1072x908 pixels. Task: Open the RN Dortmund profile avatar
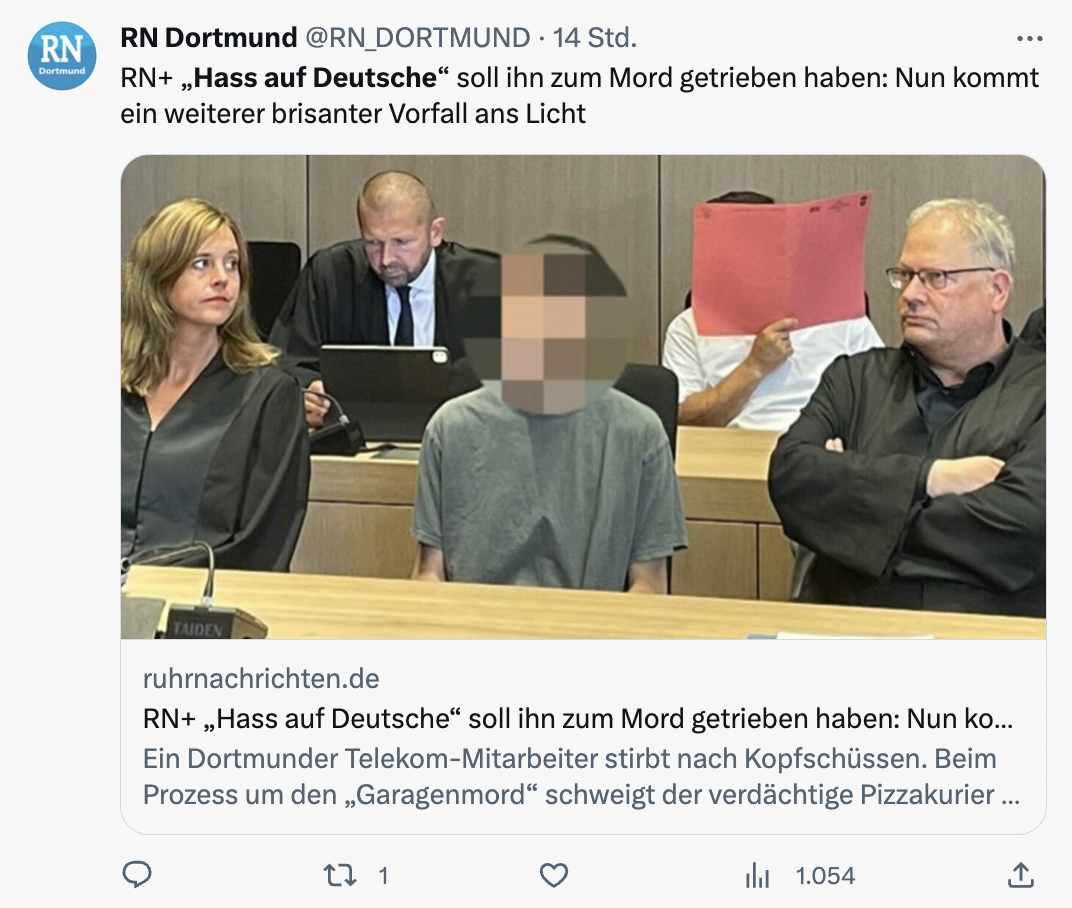[x=62, y=55]
